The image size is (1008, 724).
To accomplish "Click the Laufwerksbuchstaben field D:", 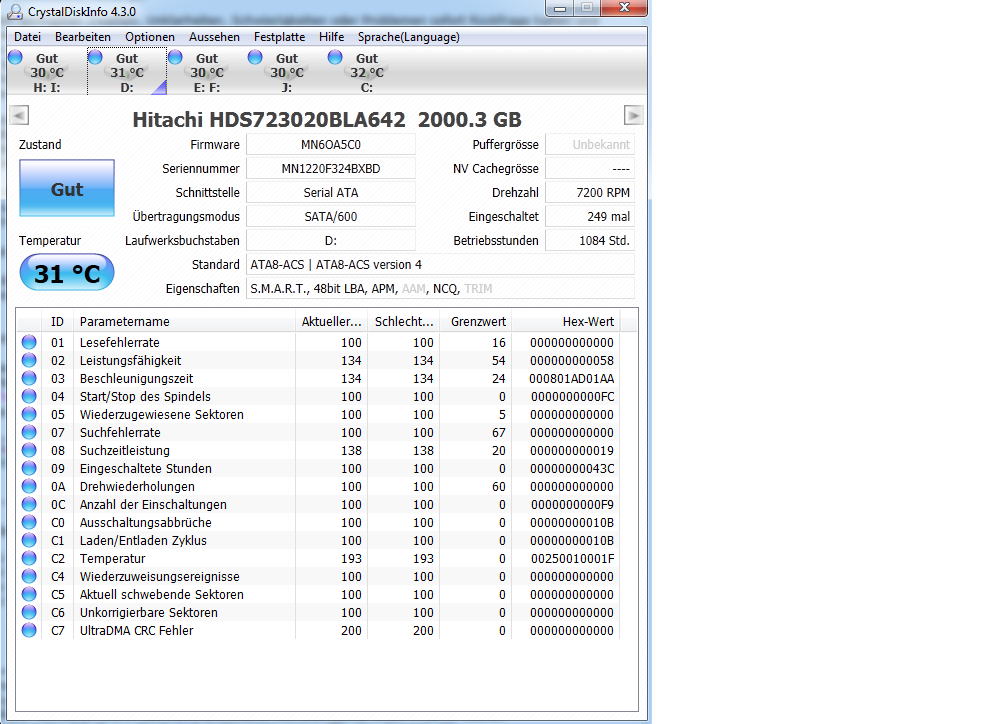I will pos(331,240).
